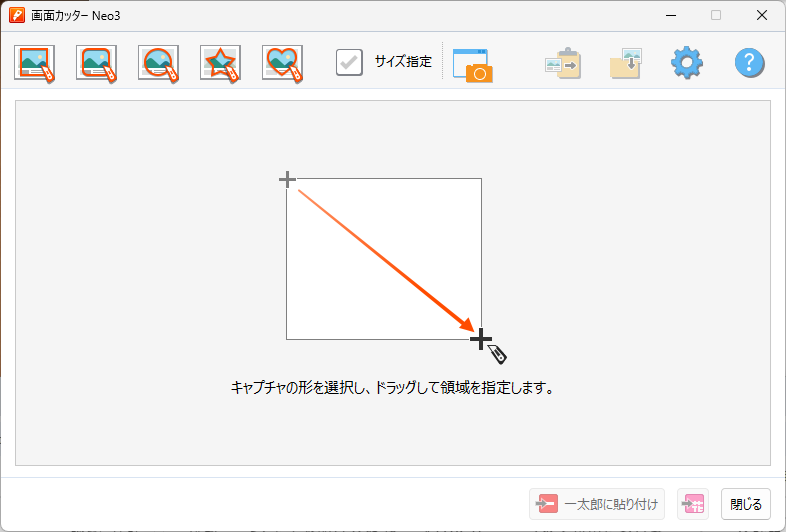
Task: Select the heart-shaped capture tool
Action: (282, 63)
